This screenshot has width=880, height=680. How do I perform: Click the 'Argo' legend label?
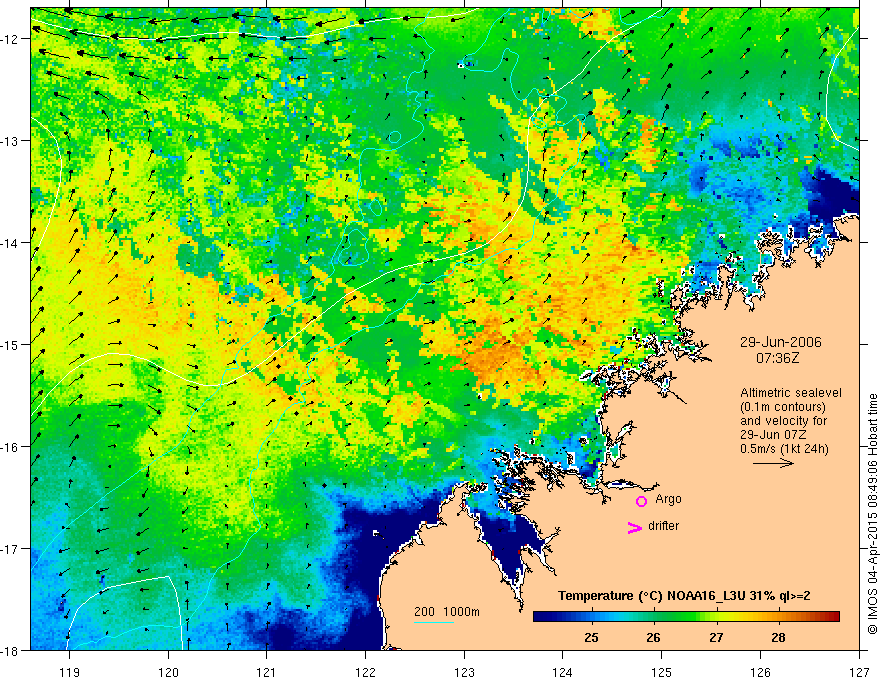668,499
